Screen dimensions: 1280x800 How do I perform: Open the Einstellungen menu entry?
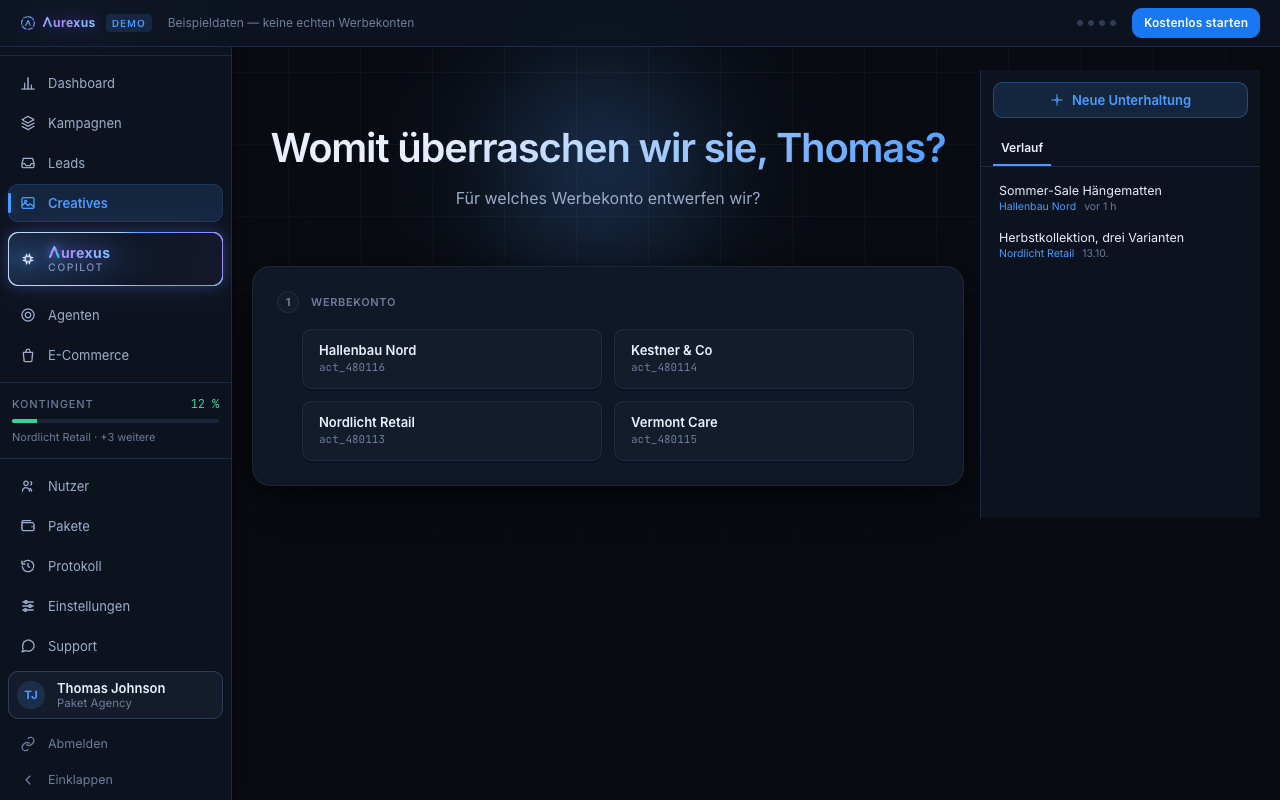click(115, 606)
